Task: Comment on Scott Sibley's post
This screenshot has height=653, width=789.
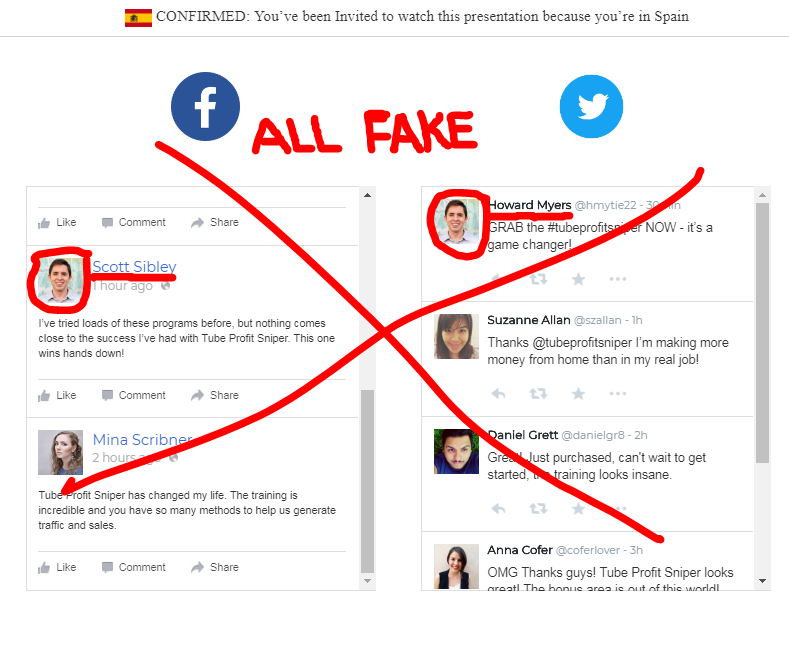Action: click(x=133, y=395)
